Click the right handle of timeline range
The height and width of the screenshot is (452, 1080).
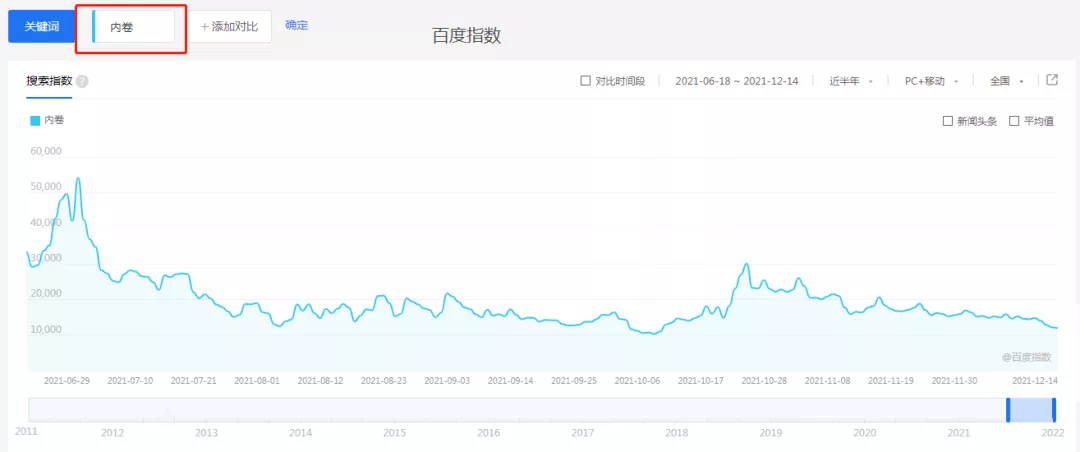click(1054, 409)
